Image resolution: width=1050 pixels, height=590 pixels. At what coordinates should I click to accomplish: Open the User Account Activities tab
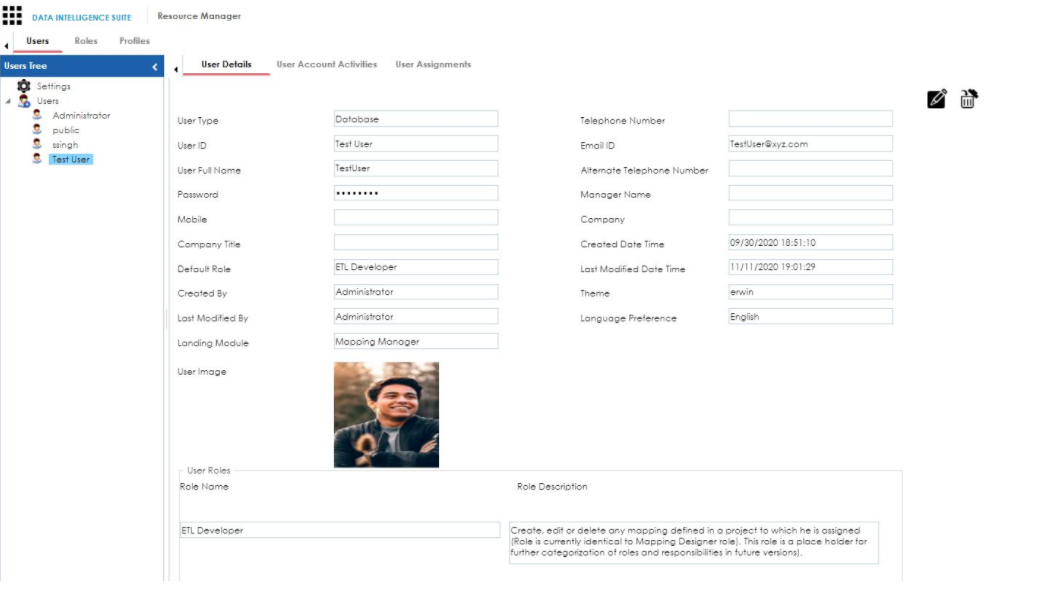[x=327, y=64]
